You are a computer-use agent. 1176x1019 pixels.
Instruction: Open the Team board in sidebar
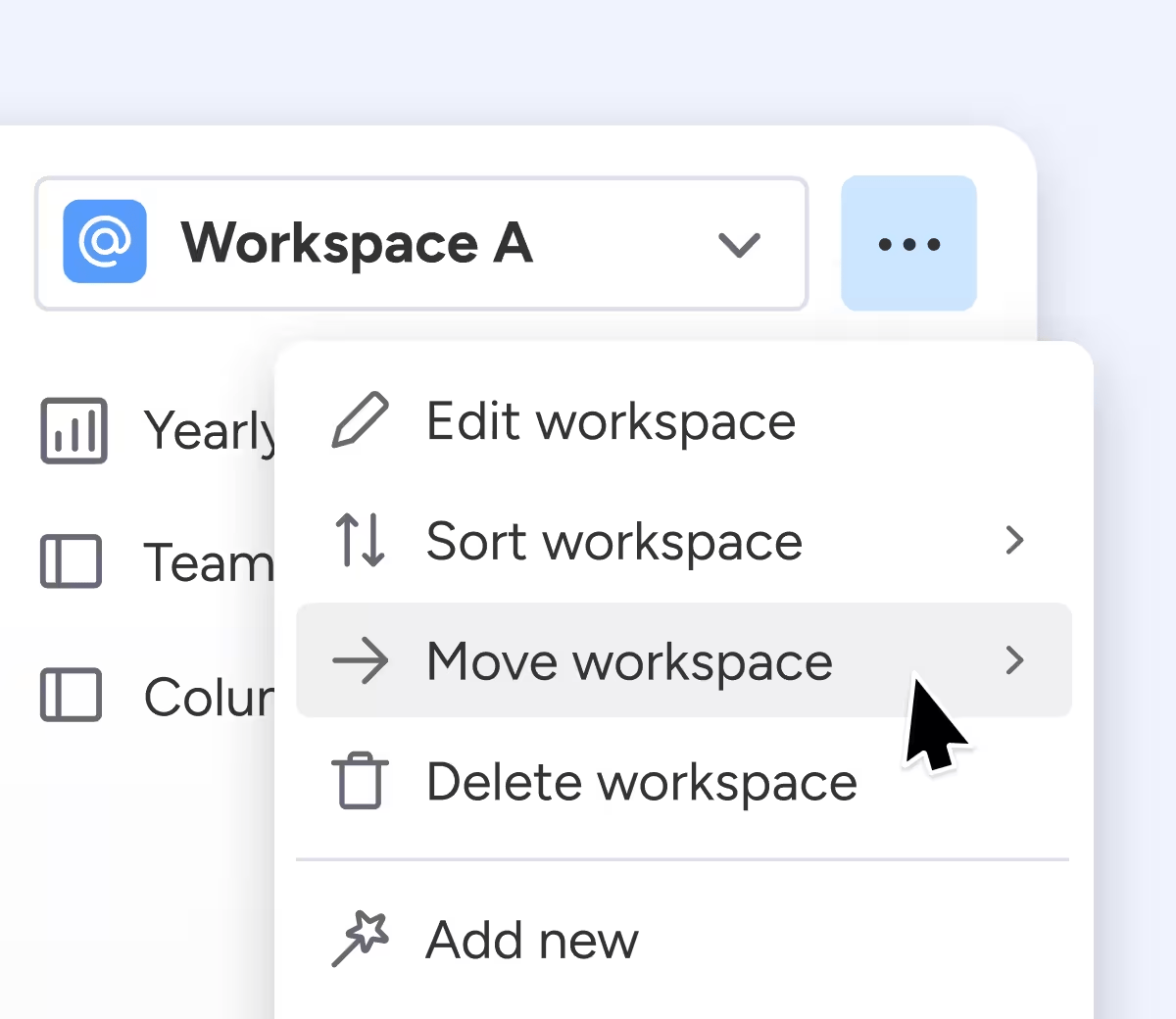coord(157,561)
